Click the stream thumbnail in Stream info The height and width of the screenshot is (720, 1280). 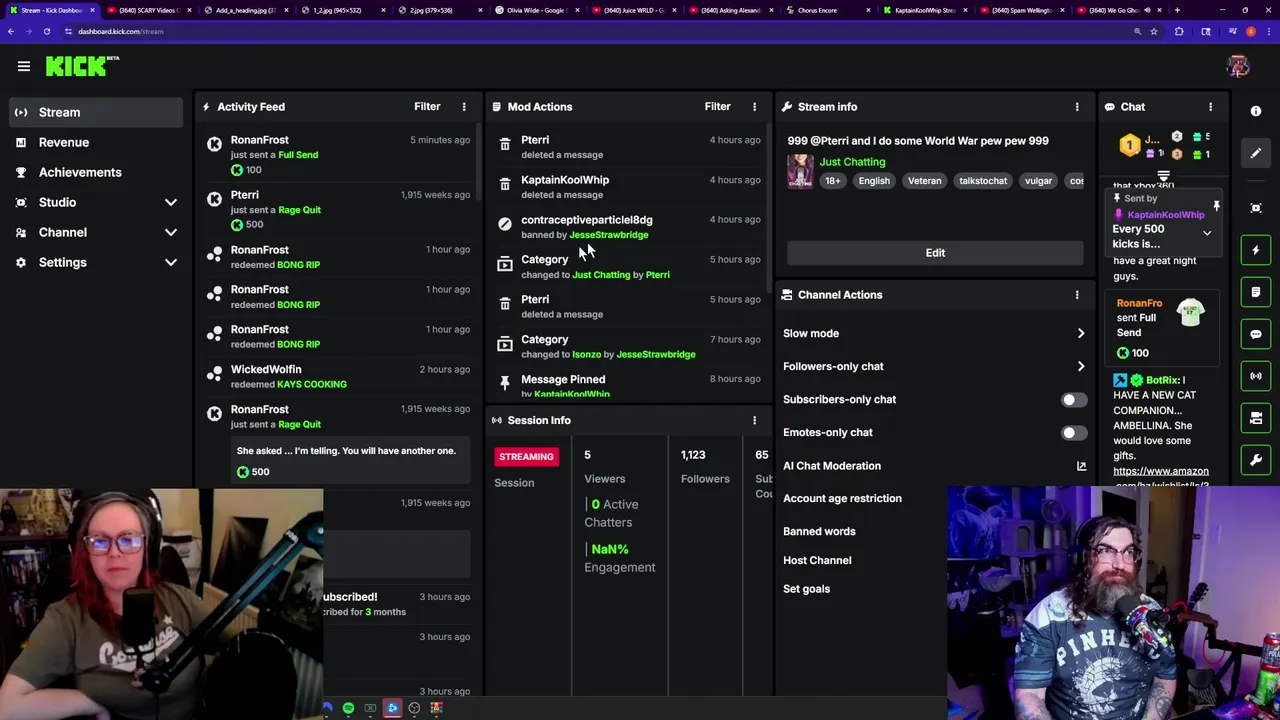click(800, 171)
